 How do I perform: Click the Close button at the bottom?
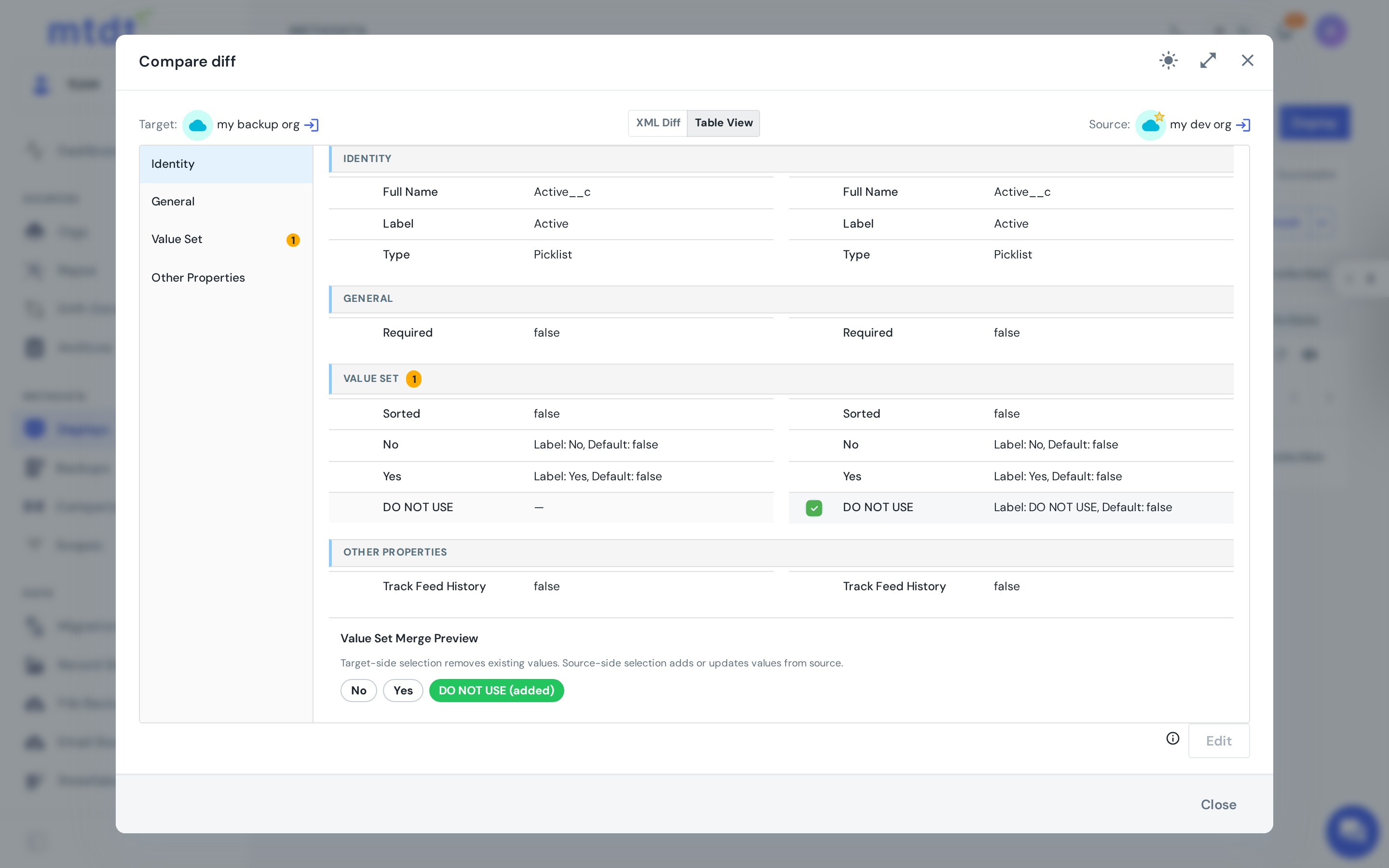click(1219, 805)
